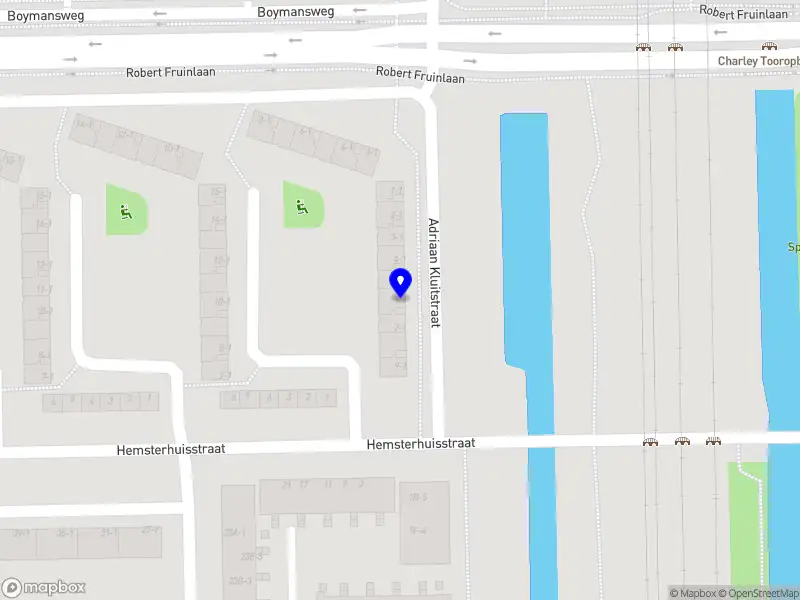The height and width of the screenshot is (600, 800).
Task: Select the playground icon nearest the blue pin
Action: [302, 207]
